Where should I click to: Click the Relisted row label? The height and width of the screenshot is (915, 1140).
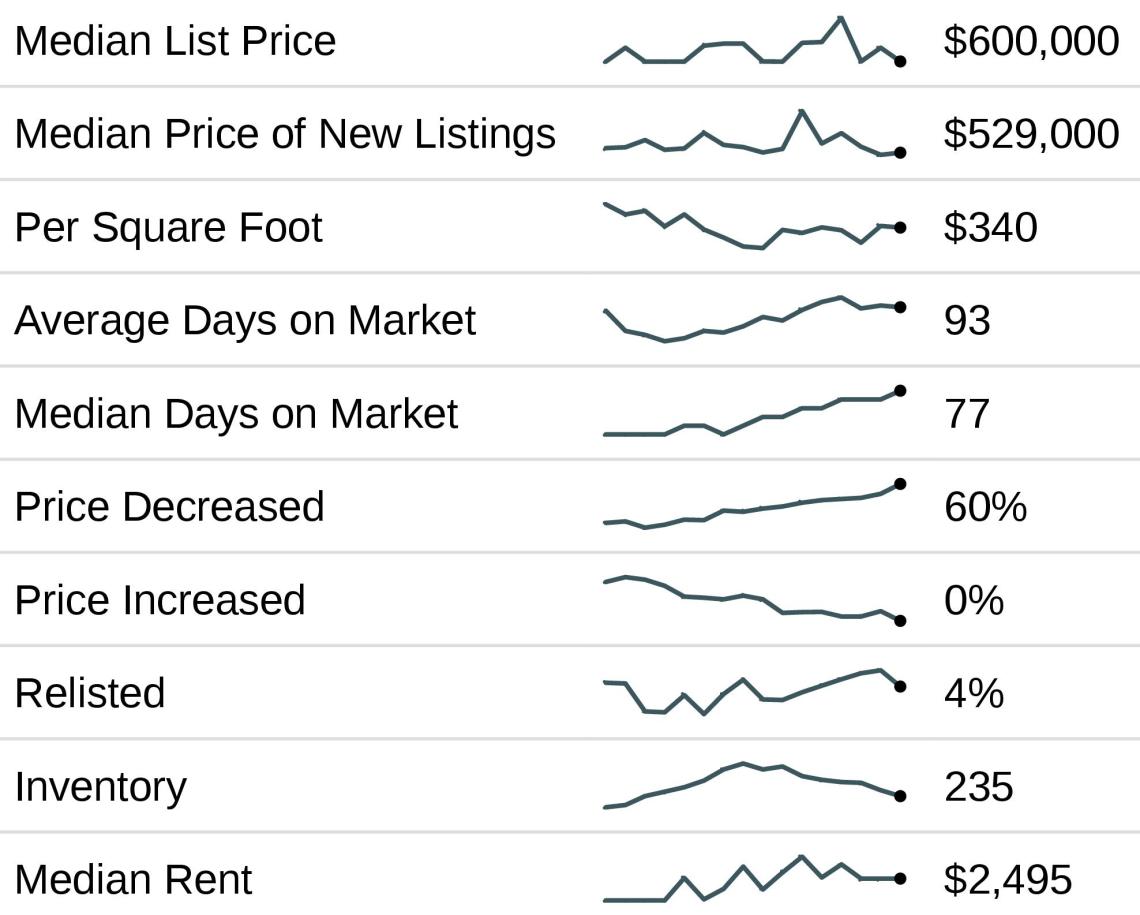coord(90,692)
